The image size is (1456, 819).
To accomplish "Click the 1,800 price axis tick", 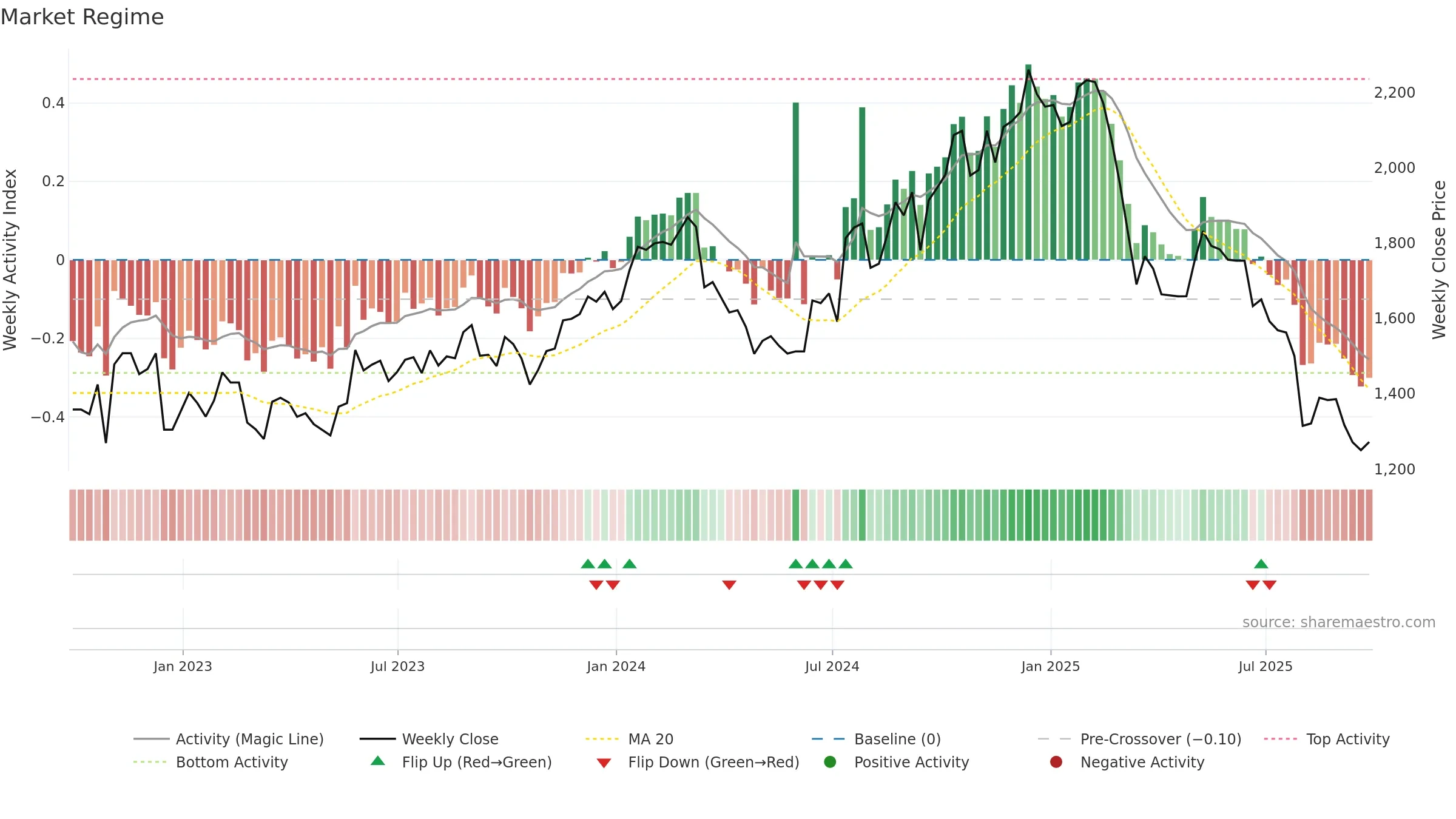I will pyautogui.click(x=1394, y=243).
